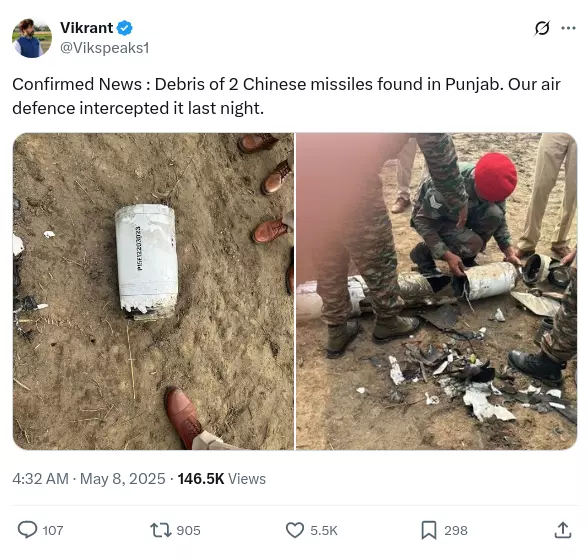Viewport: 588px width, 560px height.
Task: View the 146.5K Views analytics
Action: pos(222,479)
